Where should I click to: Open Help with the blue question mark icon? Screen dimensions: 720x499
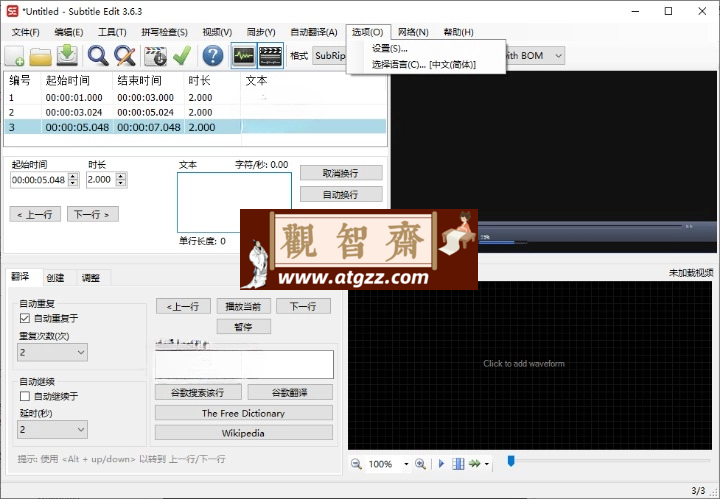213,56
